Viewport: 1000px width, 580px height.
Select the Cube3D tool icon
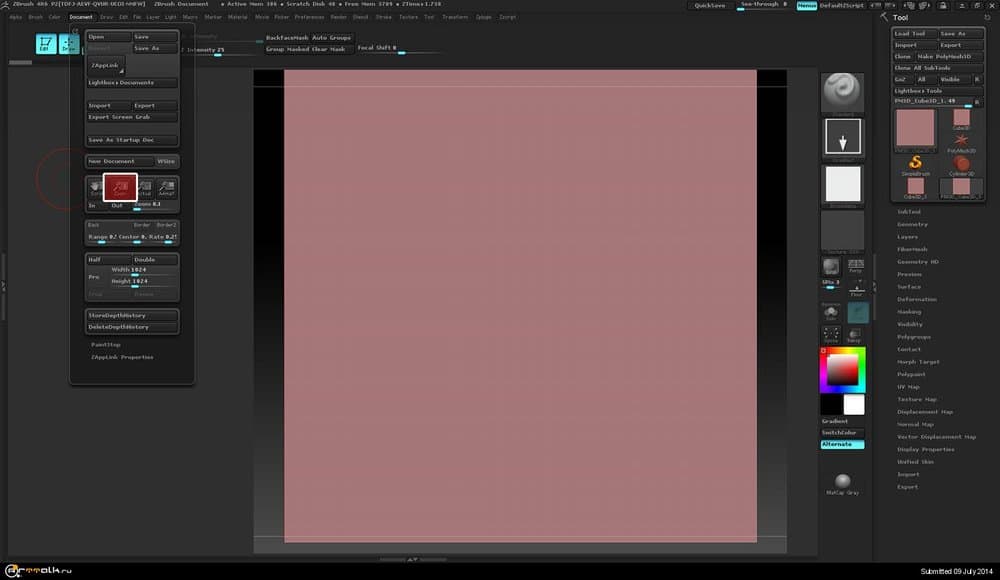click(961, 119)
